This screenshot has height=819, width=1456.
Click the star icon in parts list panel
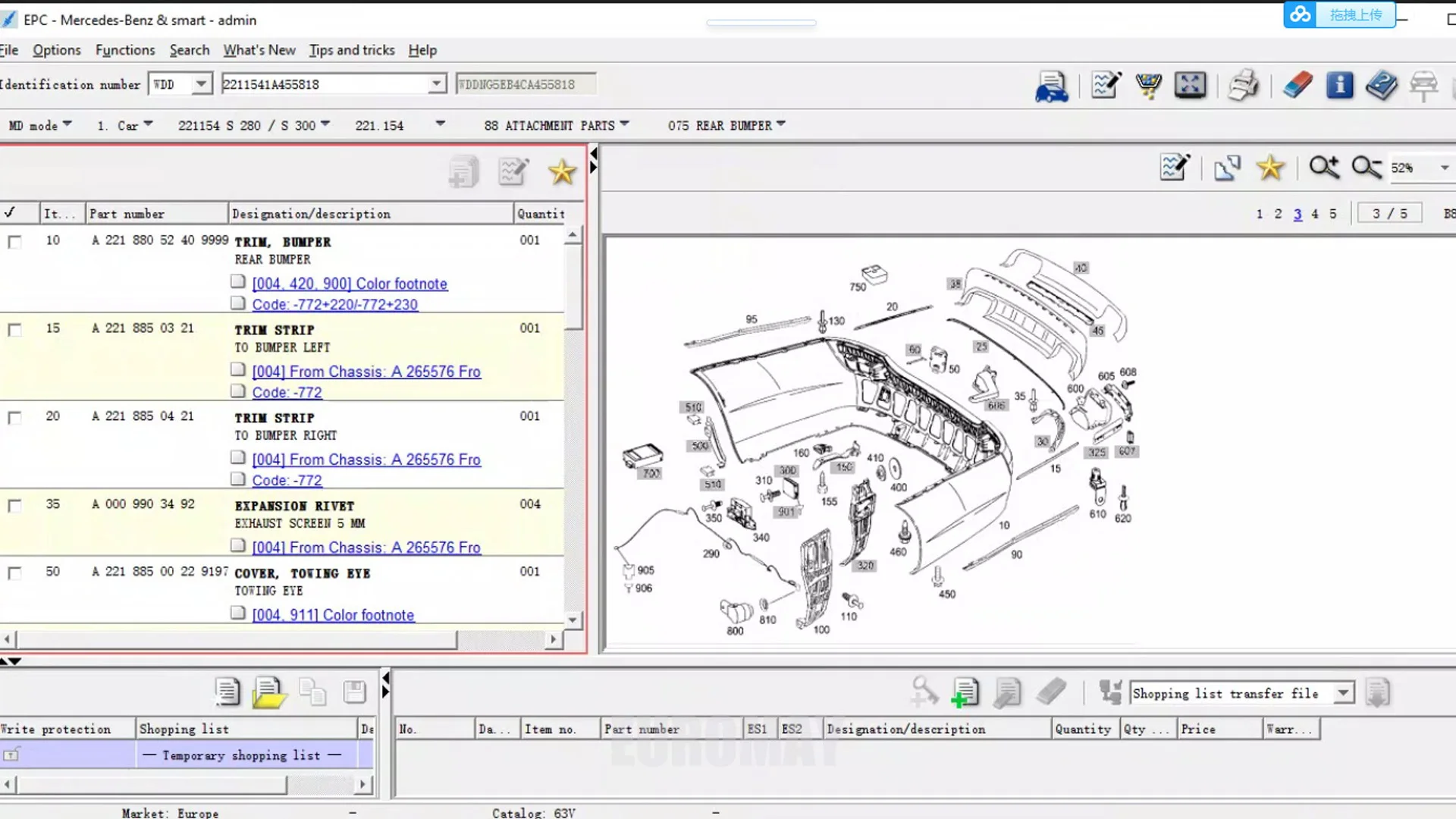(x=562, y=171)
